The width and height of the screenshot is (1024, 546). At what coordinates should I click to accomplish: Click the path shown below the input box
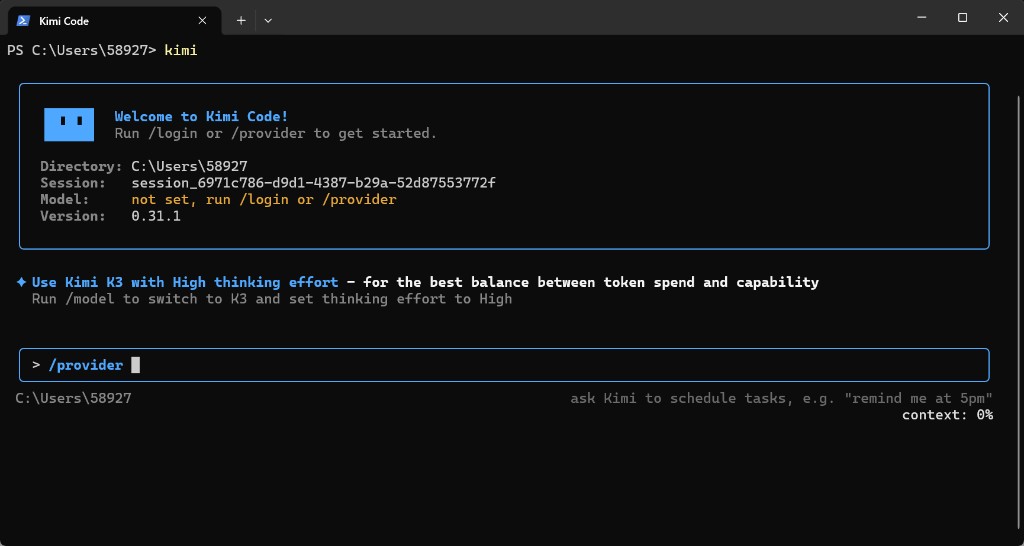pyautogui.click(x=74, y=398)
